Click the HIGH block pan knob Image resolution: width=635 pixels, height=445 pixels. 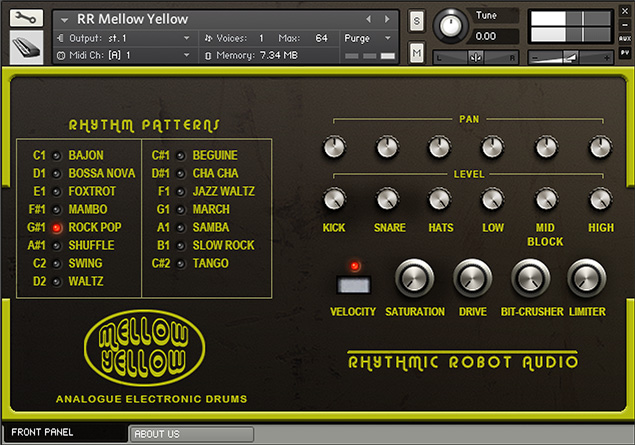601,147
